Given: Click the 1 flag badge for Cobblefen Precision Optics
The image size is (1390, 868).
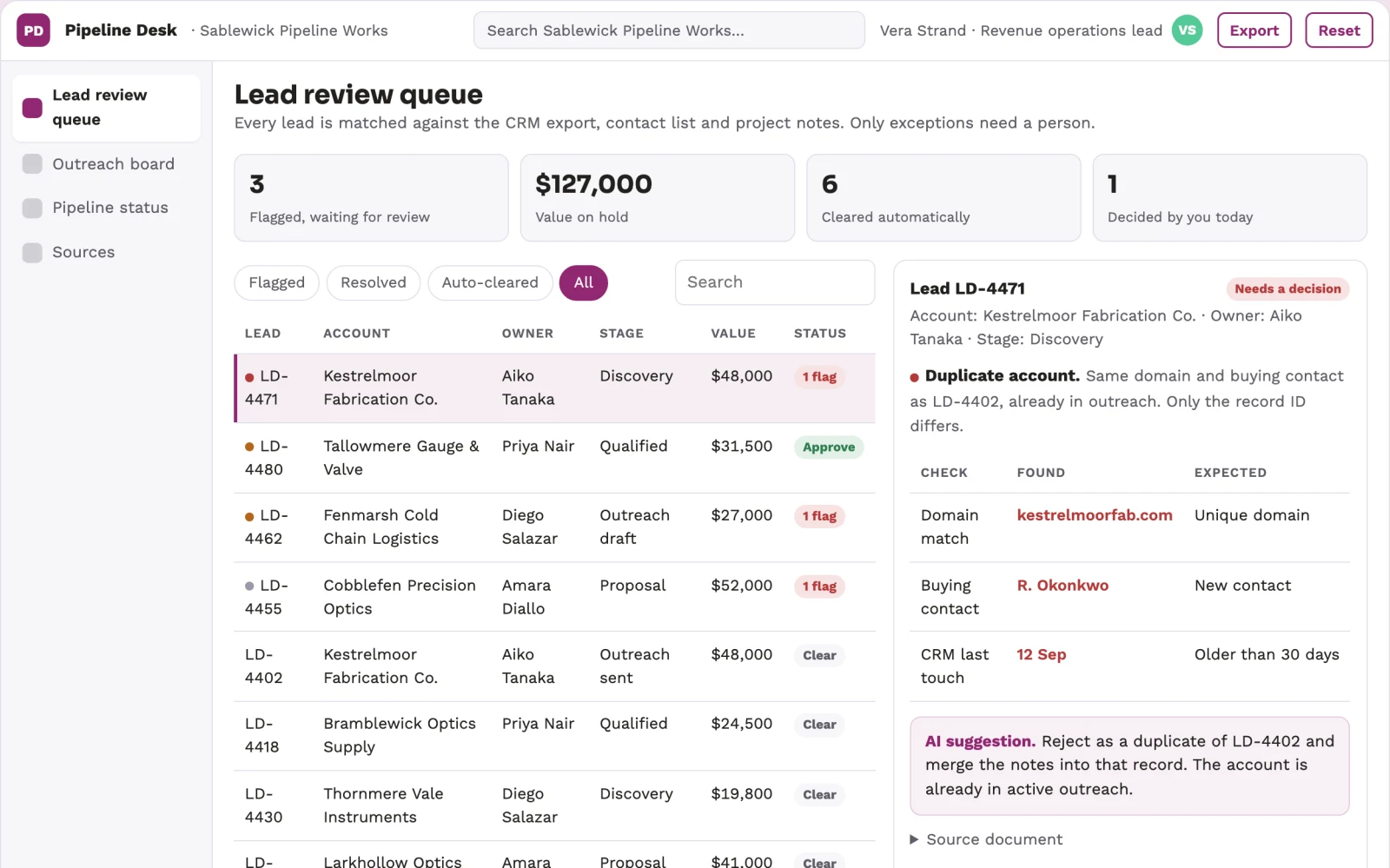Looking at the screenshot, I should pyautogui.click(x=818, y=586).
